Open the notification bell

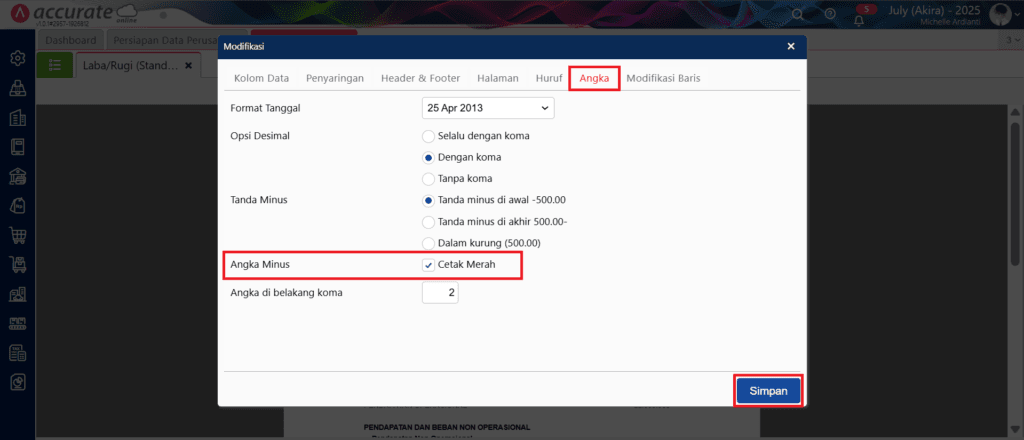tap(858, 17)
